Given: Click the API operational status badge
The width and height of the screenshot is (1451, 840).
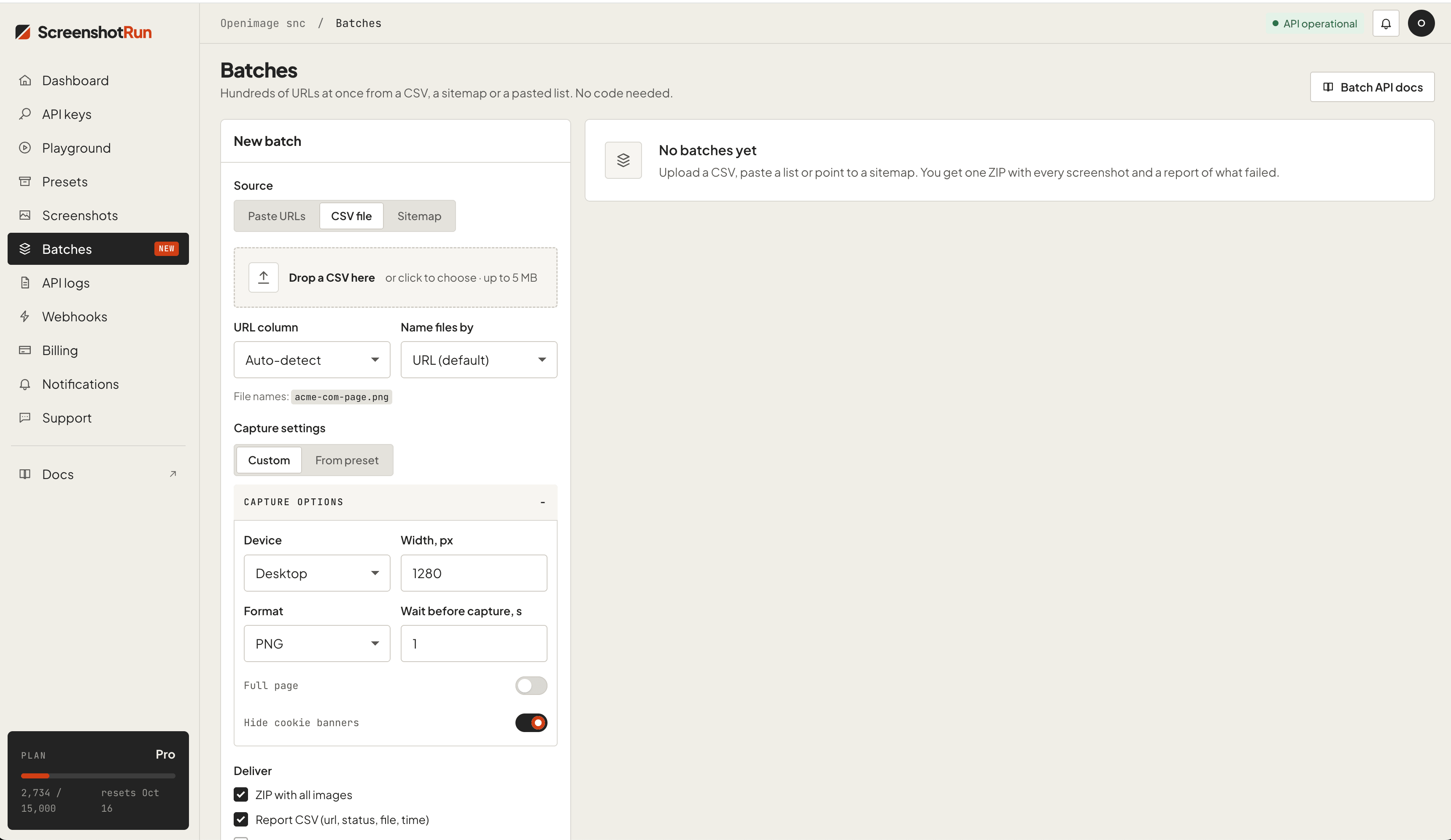Looking at the screenshot, I should tap(1314, 24).
